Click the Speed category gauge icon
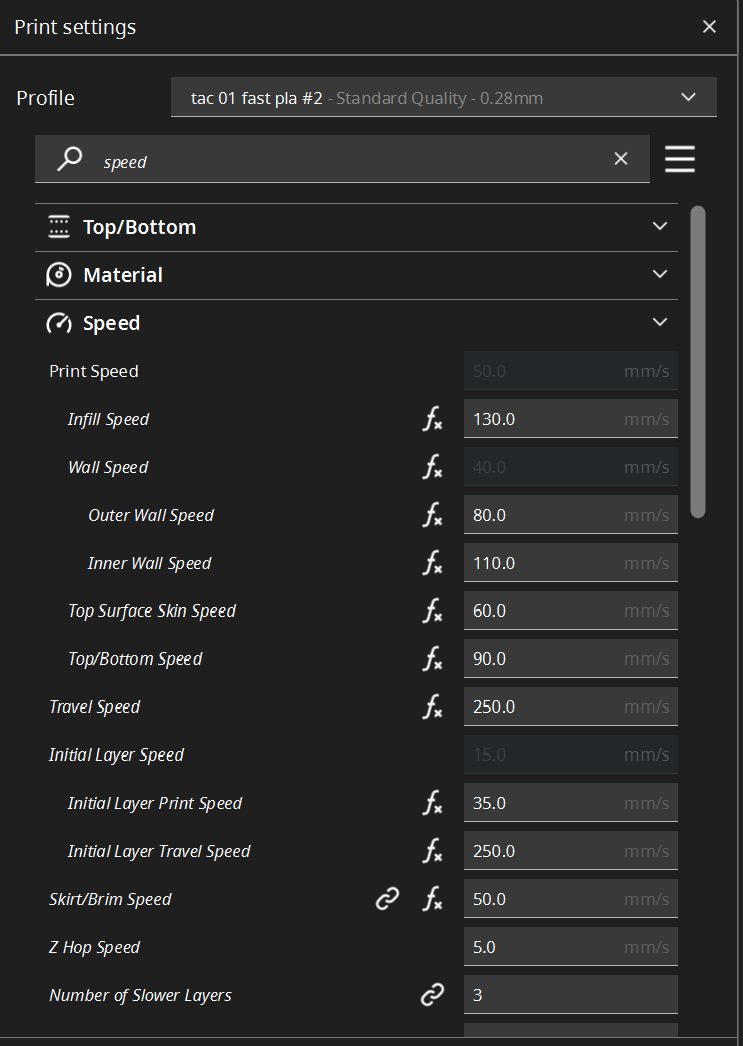 point(58,322)
